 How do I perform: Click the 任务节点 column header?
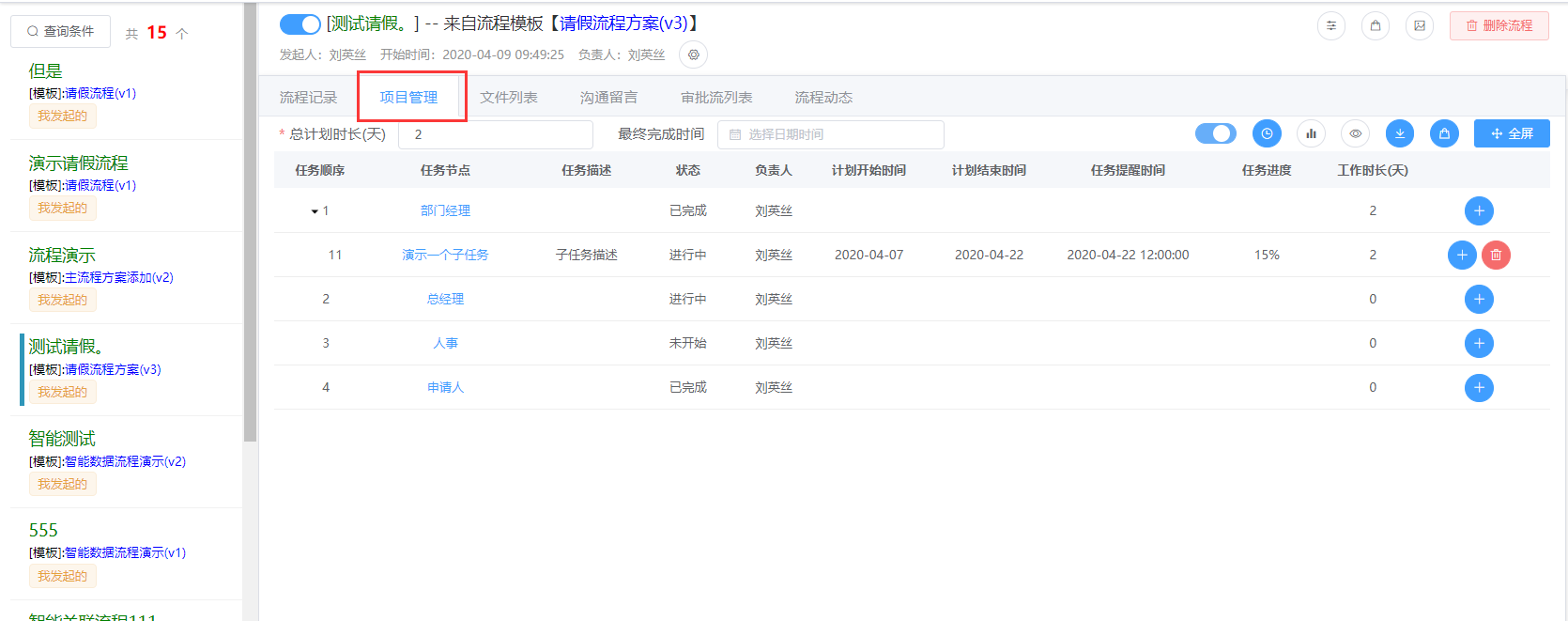(445, 170)
